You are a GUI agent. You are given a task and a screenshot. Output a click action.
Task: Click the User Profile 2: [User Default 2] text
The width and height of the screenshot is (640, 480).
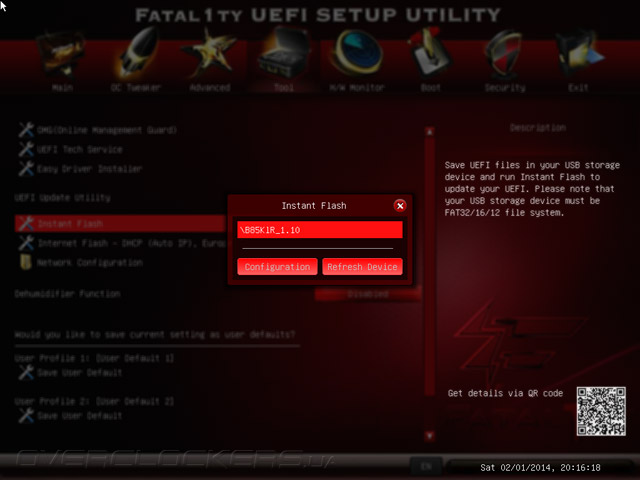coord(94,401)
